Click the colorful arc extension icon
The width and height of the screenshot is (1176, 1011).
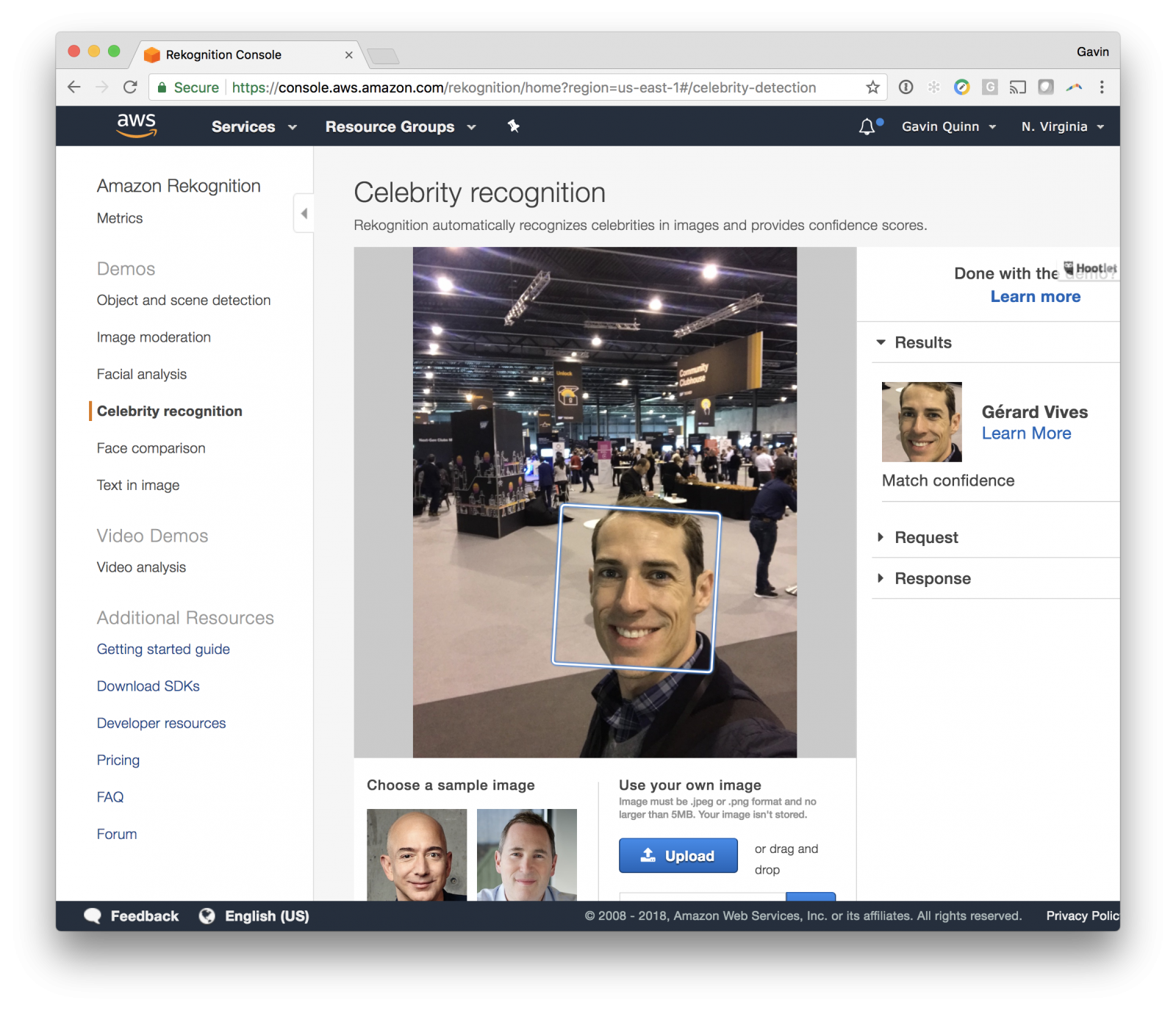pos(1074,87)
